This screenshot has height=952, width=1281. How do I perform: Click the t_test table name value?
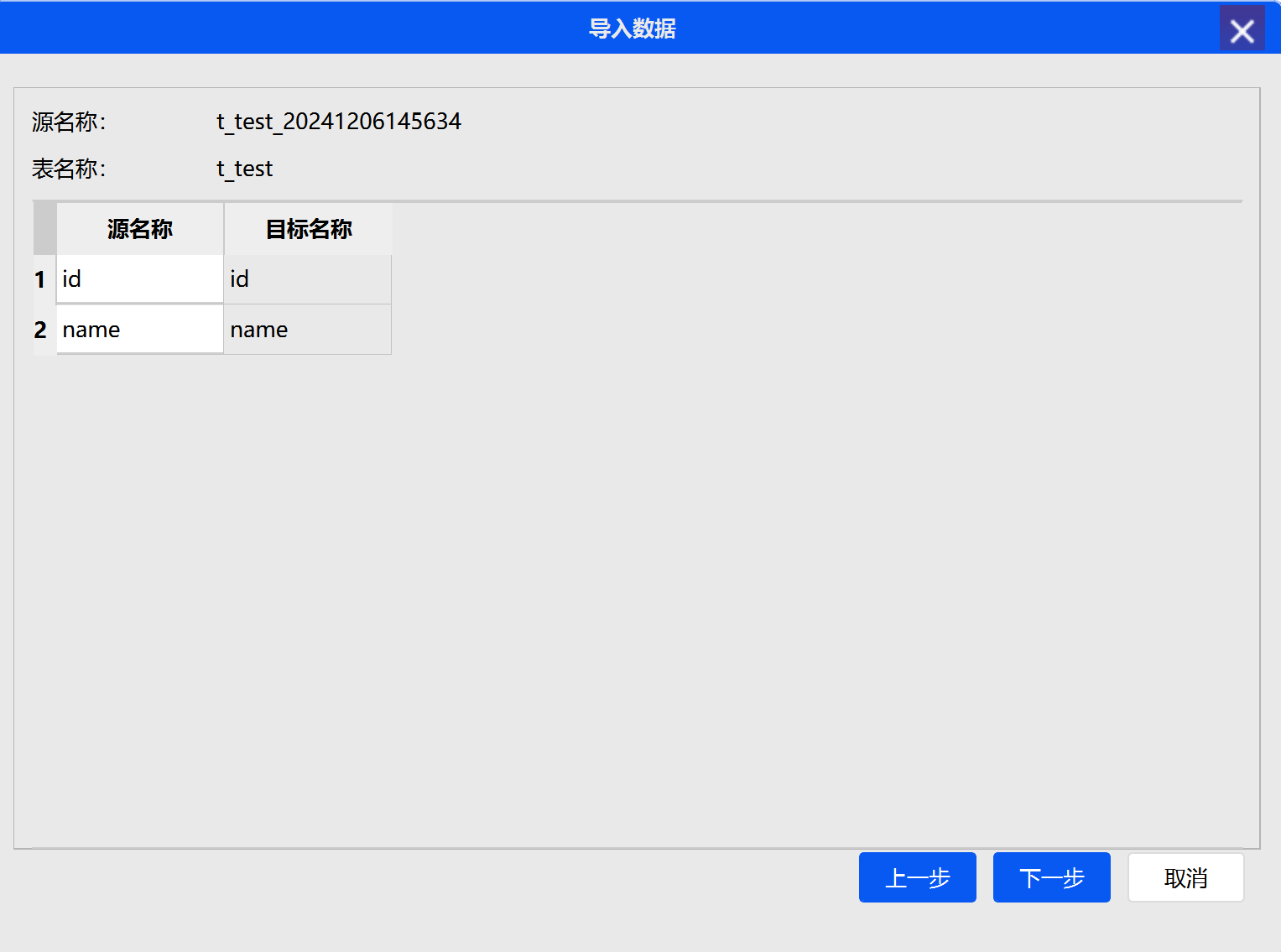tap(244, 169)
